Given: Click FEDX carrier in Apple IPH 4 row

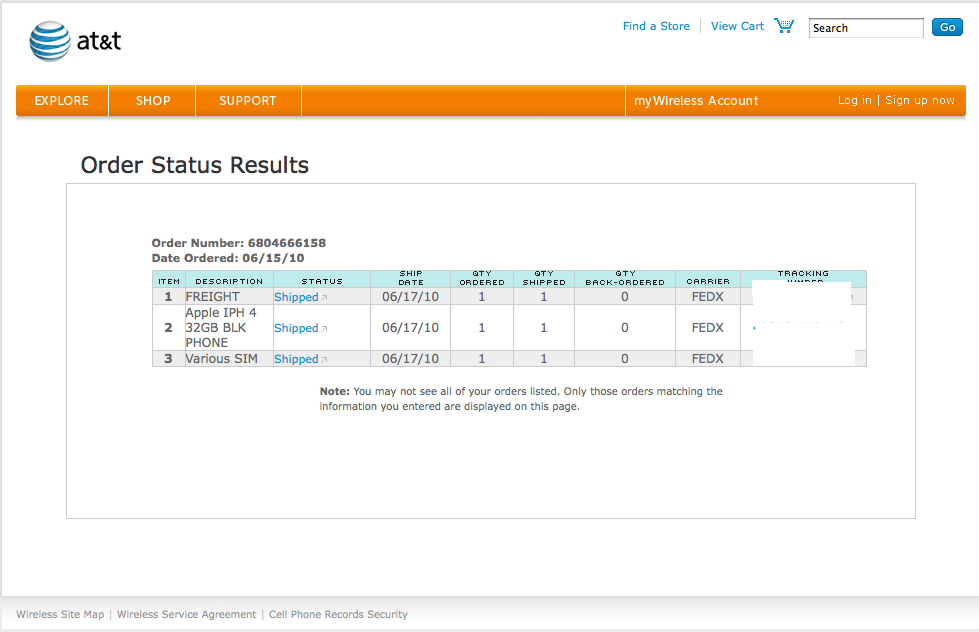Looking at the screenshot, I should (707, 328).
